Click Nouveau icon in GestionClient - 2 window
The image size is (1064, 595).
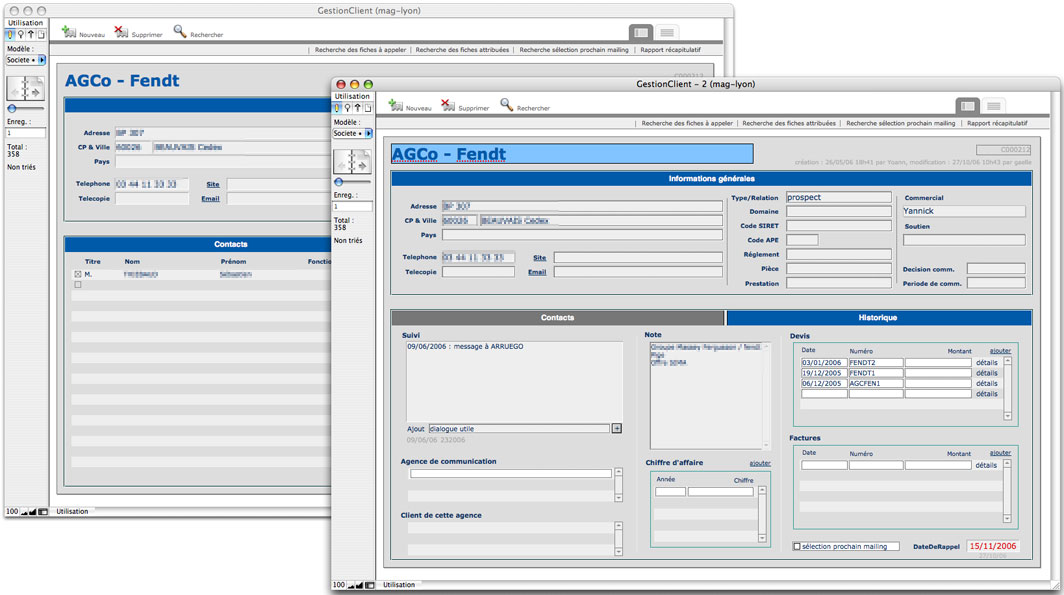[396, 105]
